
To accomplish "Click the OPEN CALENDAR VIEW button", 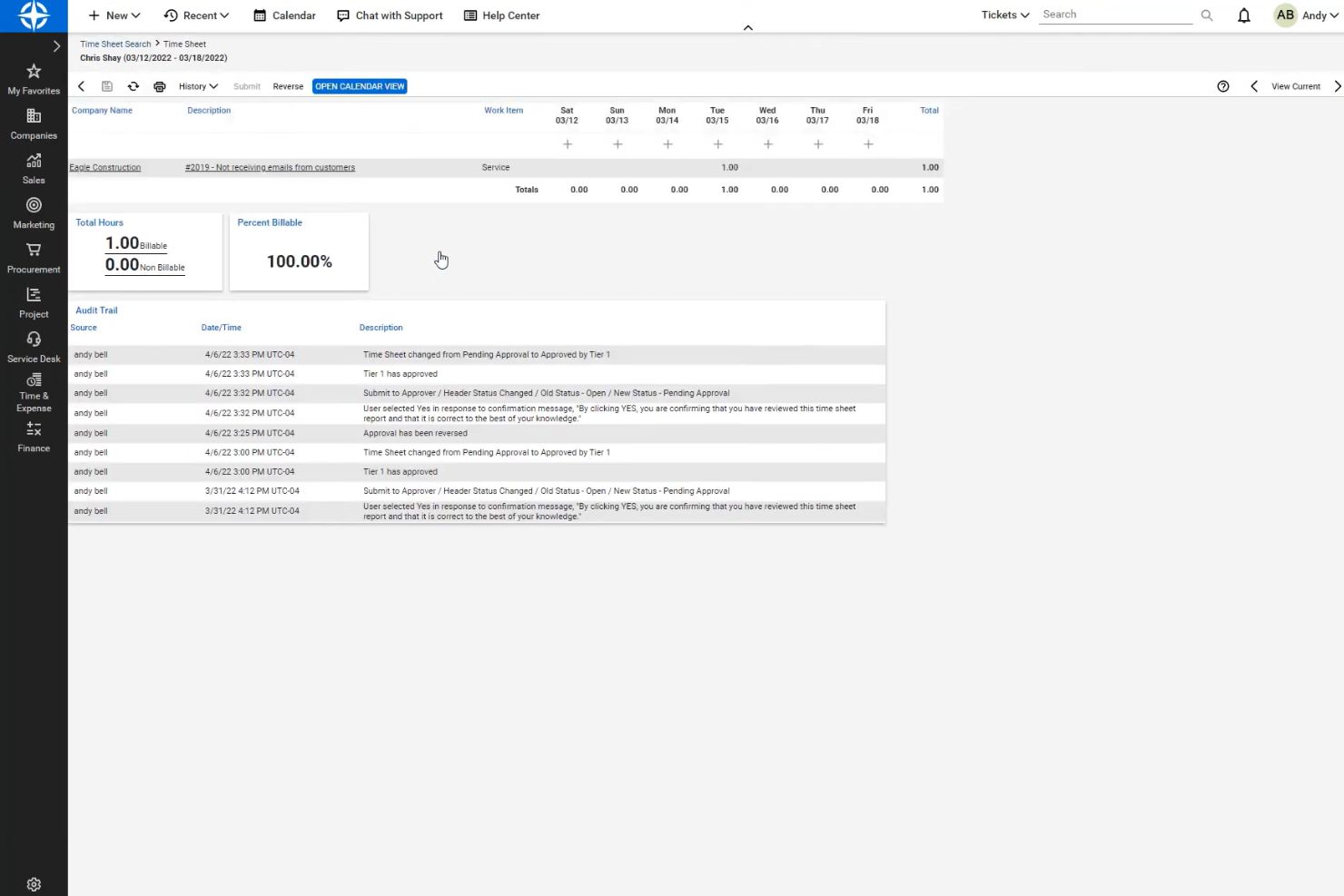I will [359, 85].
